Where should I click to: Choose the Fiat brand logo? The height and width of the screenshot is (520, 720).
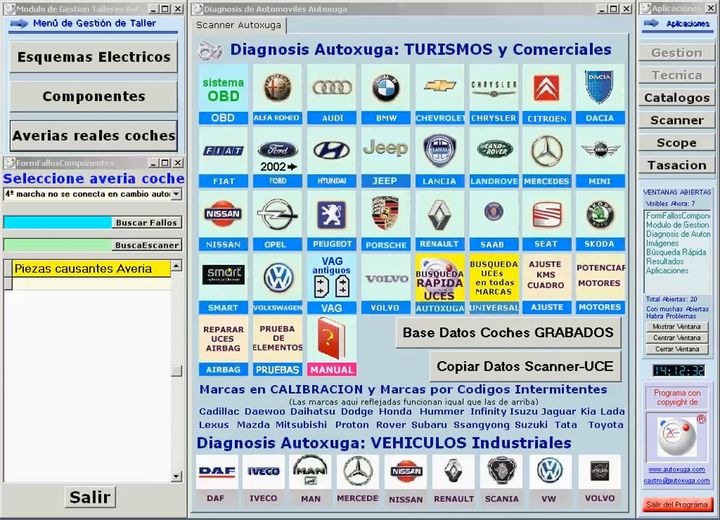(223, 151)
